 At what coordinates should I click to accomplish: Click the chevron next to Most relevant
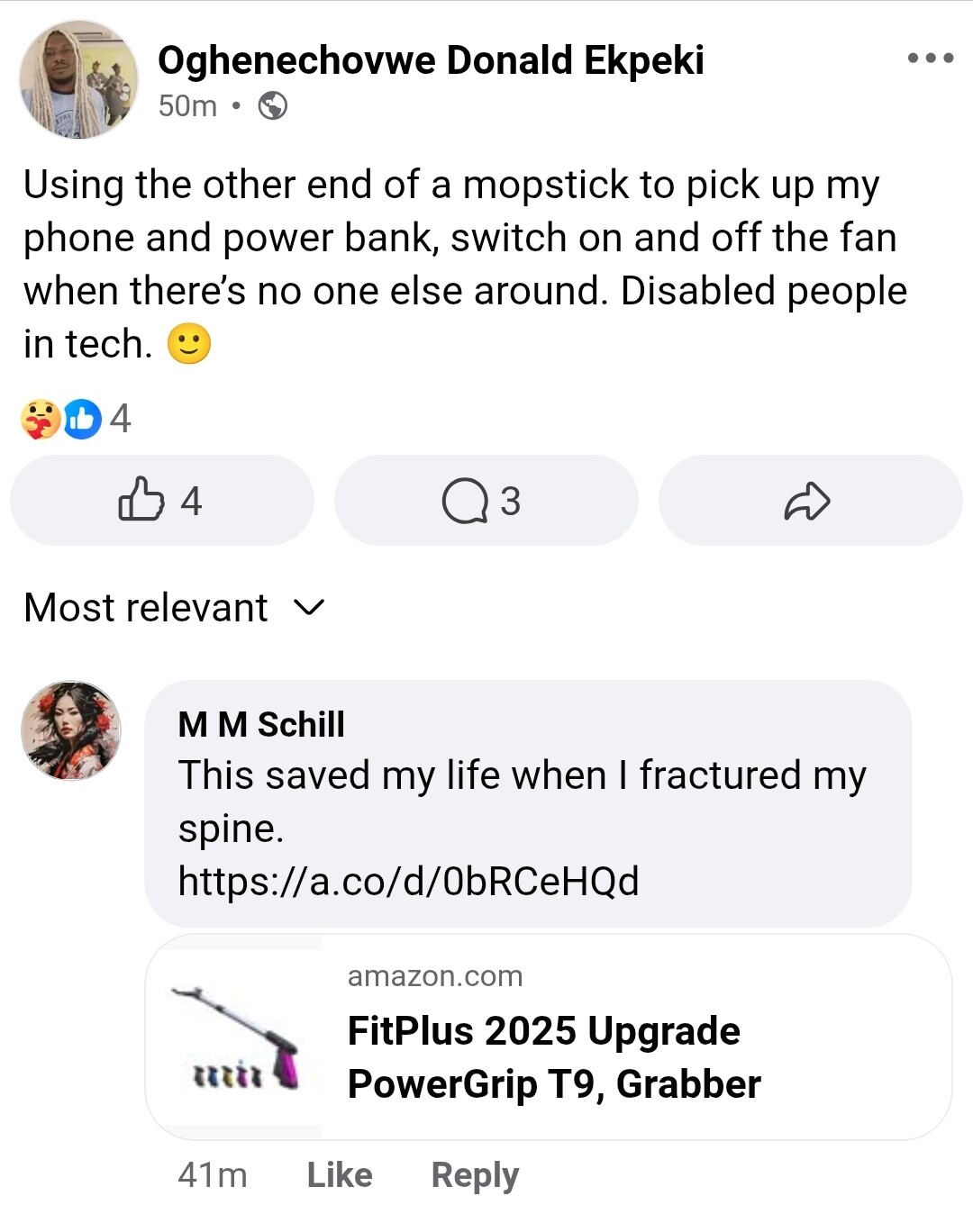tap(309, 608)
